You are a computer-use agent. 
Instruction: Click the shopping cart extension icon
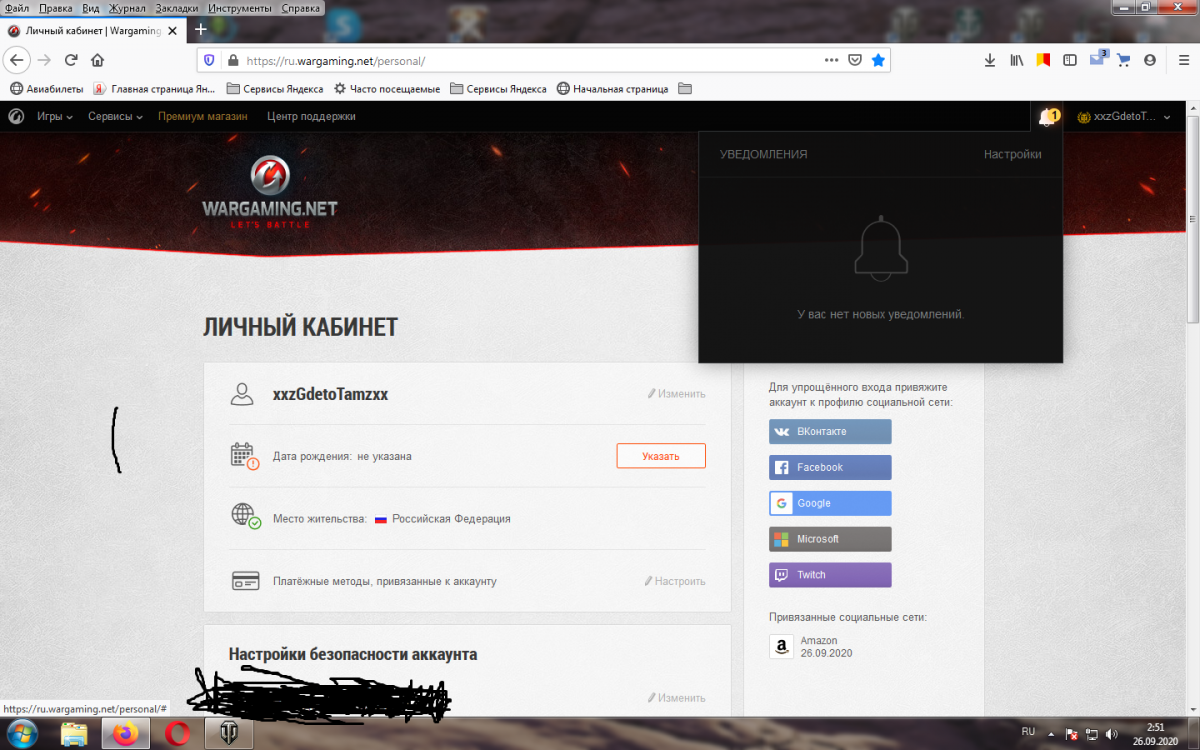1123,60
